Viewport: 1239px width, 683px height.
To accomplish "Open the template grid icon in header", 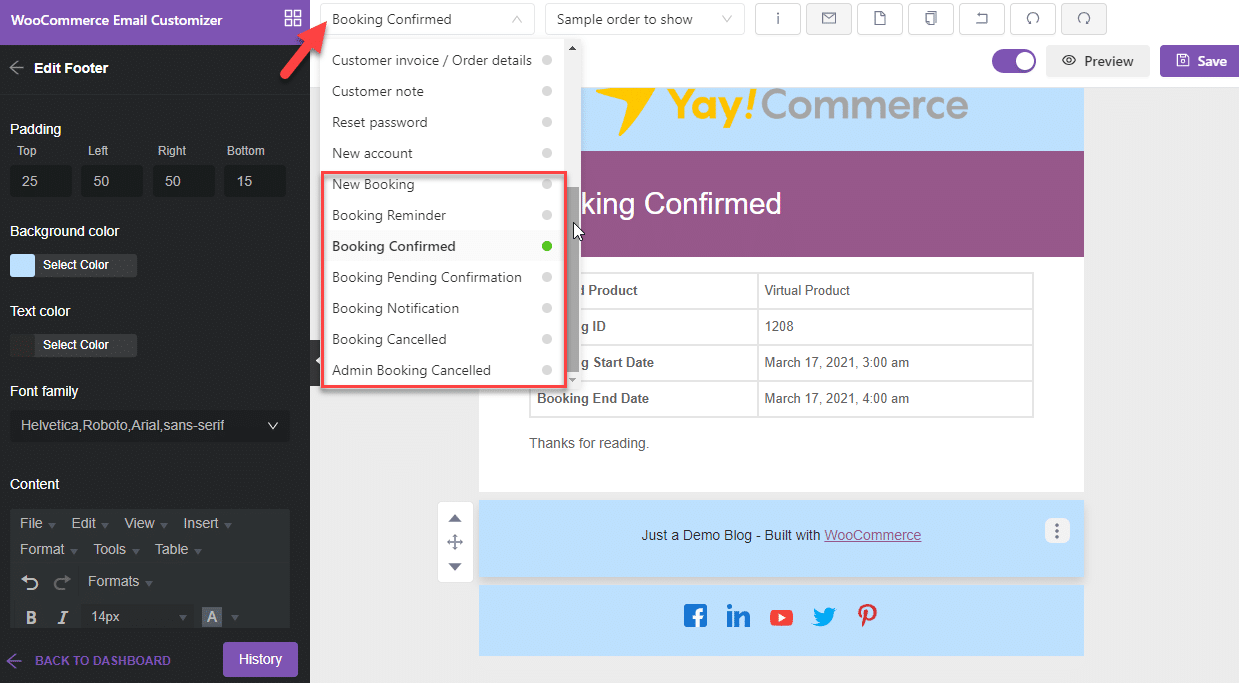I will [293, 18].
